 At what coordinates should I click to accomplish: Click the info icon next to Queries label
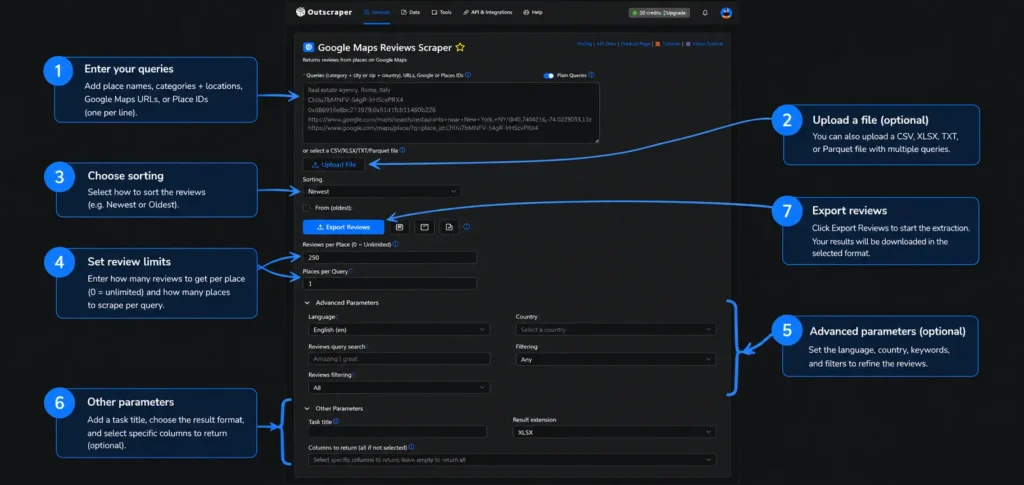tap(468, 75)
